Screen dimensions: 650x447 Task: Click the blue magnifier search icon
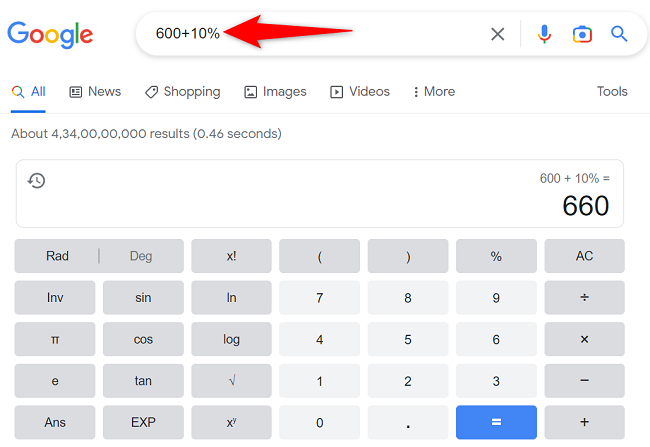pyautogui.click(x=619, y=35)
